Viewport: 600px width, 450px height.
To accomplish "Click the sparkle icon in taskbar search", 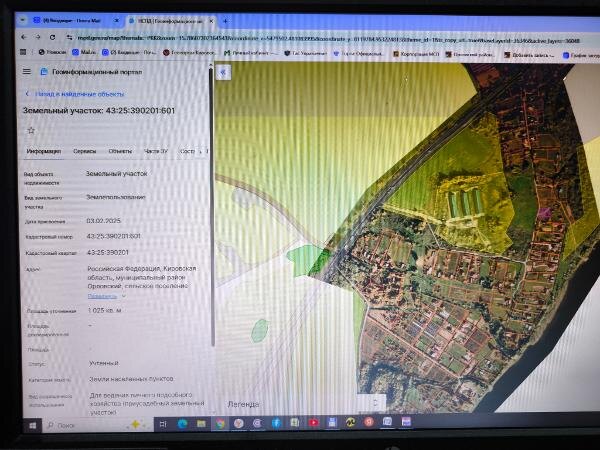I will (x=136, y=424).
